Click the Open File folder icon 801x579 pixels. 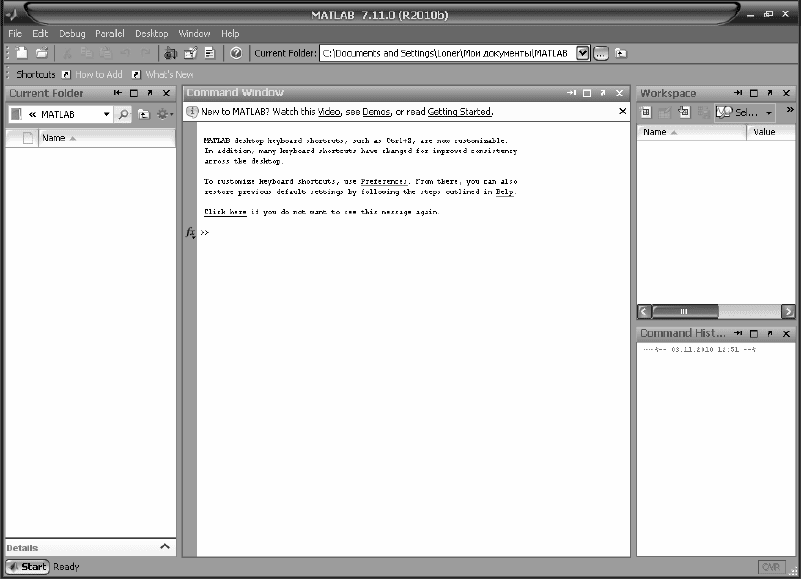click(42, 53)
